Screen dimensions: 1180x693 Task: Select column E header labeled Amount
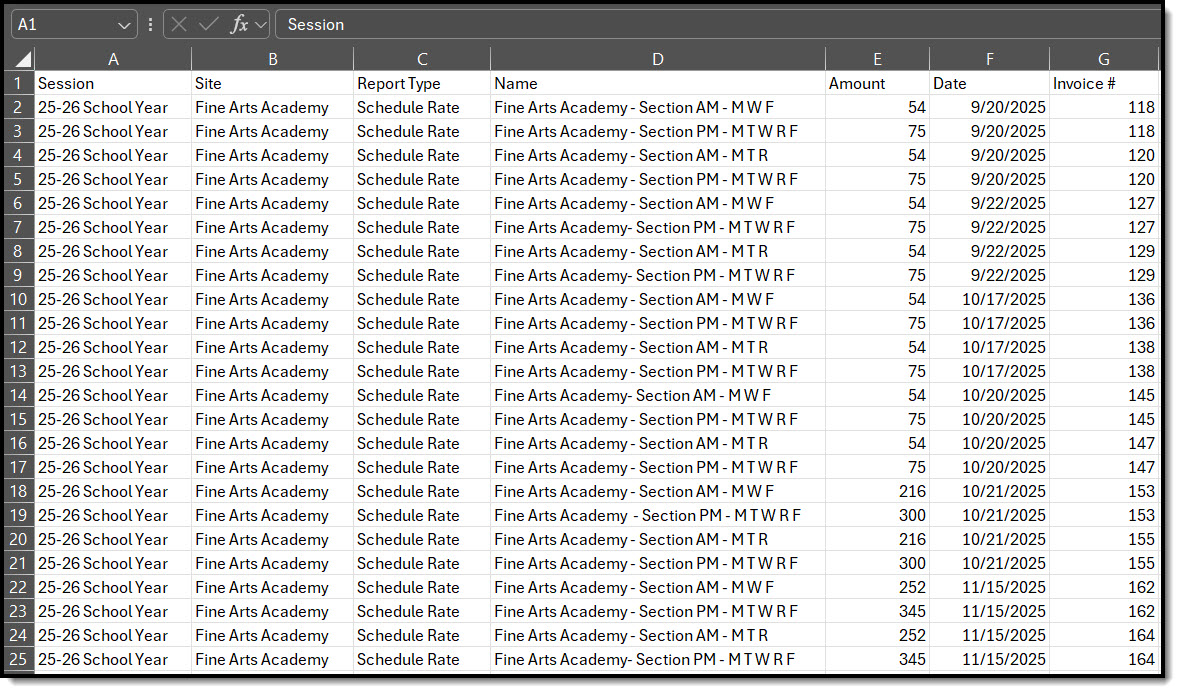tap(877, 58)
